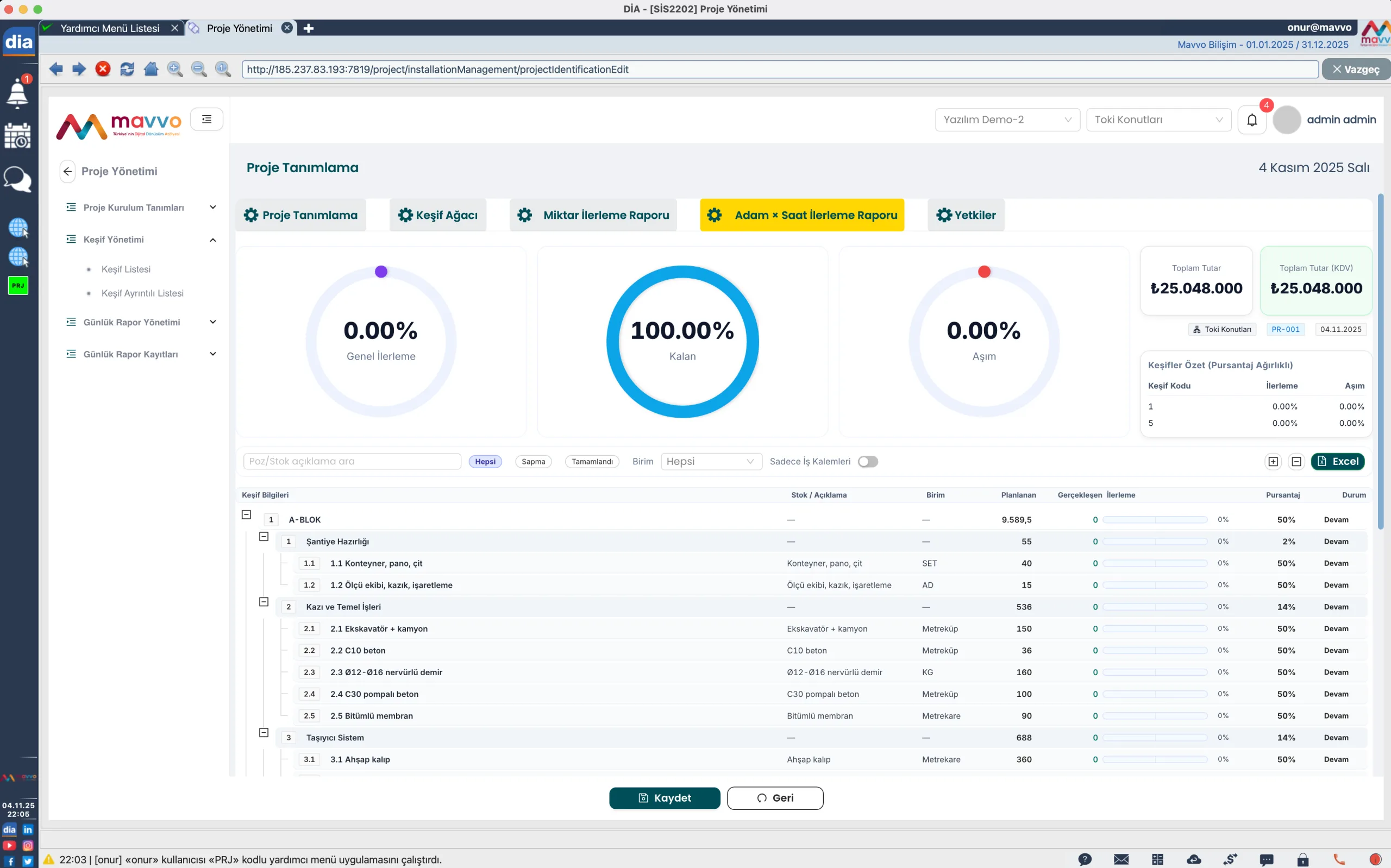Switch to Keşif Ağacı tab
This screenshot has width=1391, height=868.
[x=438, y=215]
